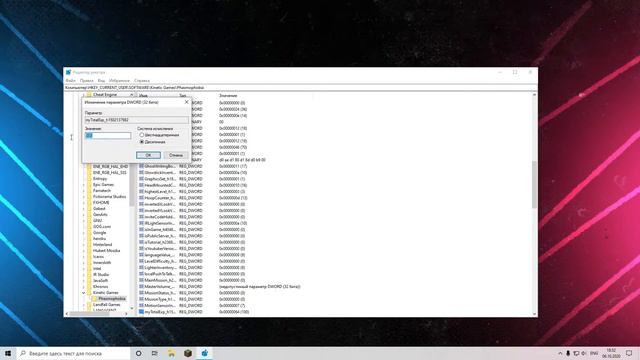Click the 0x00000064 (100) data cell
The width and height of the screenshot is (640, 360).
coord(234,312)
